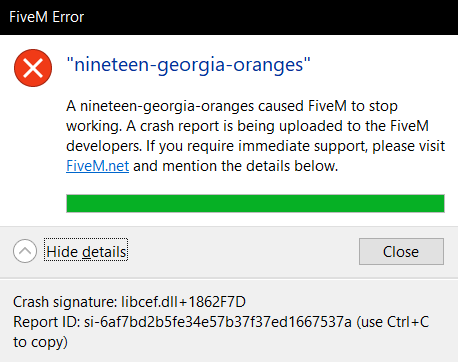Click "and mention the details below" text
458x362 pixels.
pyautogui.click(x=235, y=166)
